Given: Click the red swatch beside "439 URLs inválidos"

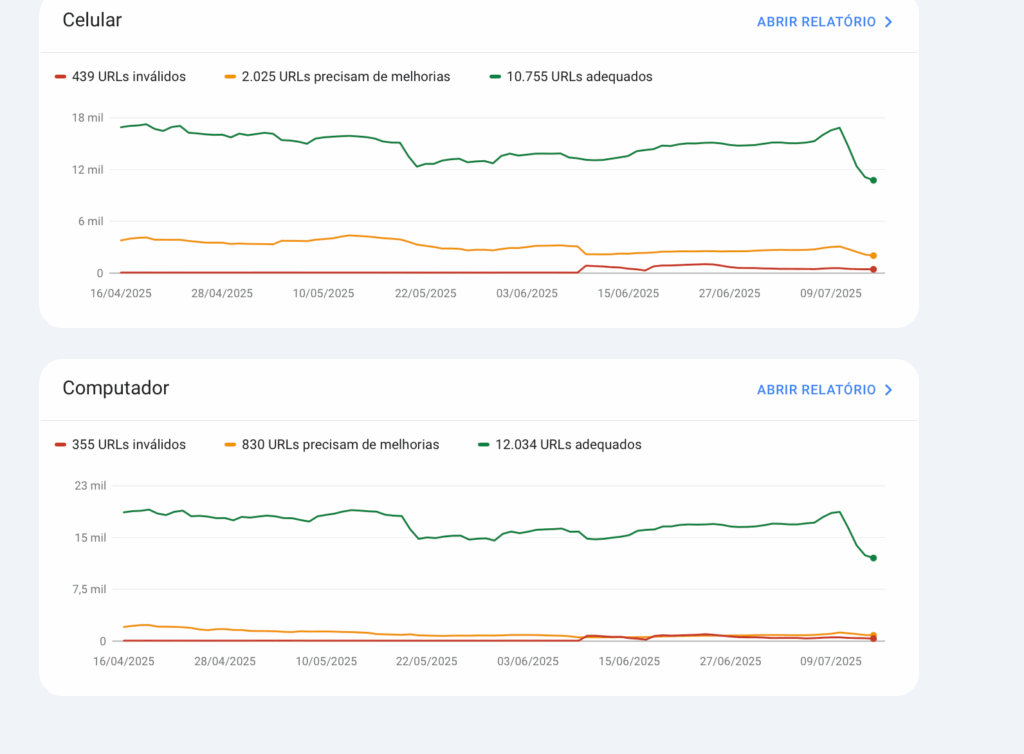Looking at the screenshot, I should (x=61, y=77).
